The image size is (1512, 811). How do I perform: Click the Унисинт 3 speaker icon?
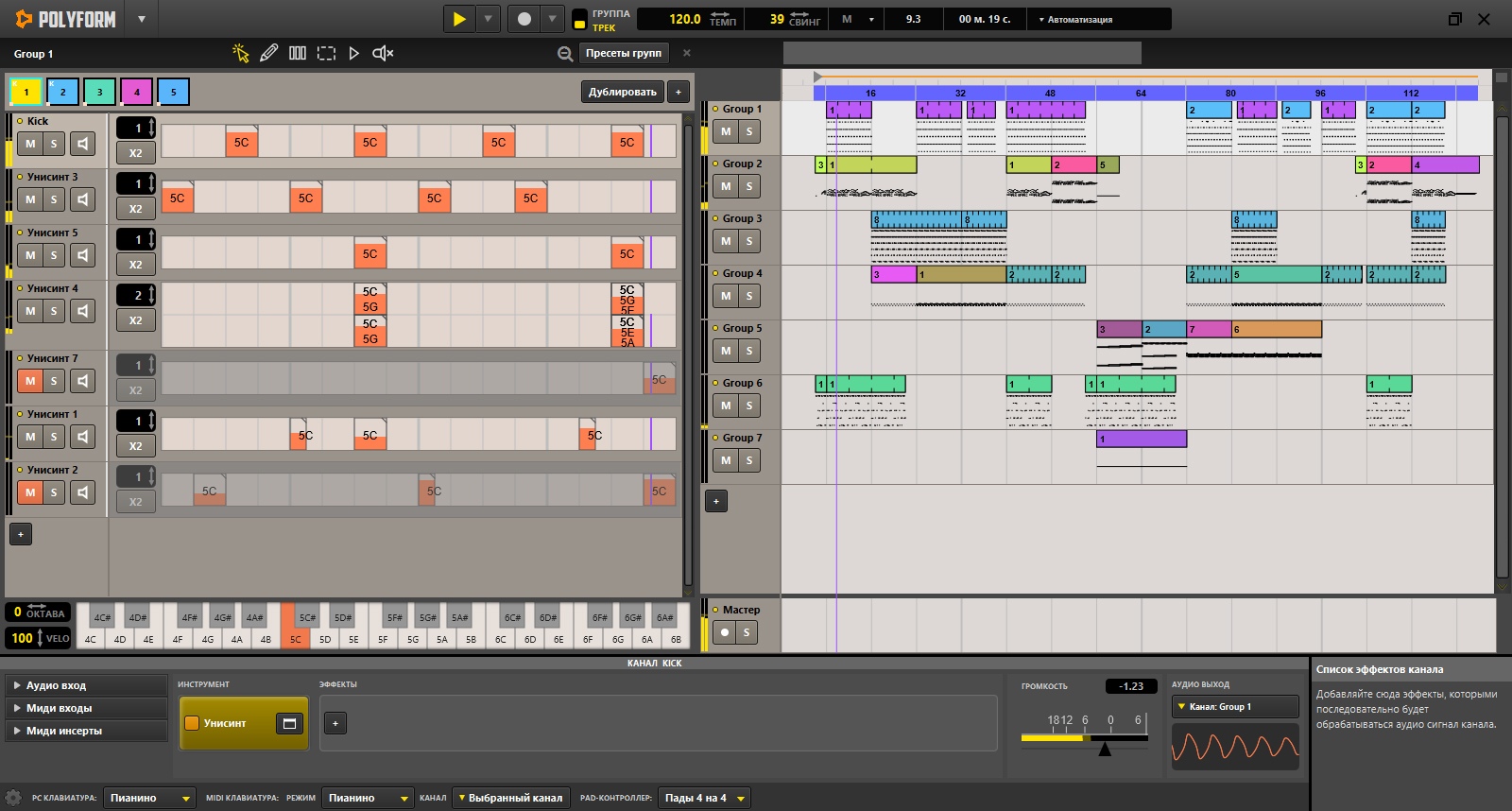83,199
